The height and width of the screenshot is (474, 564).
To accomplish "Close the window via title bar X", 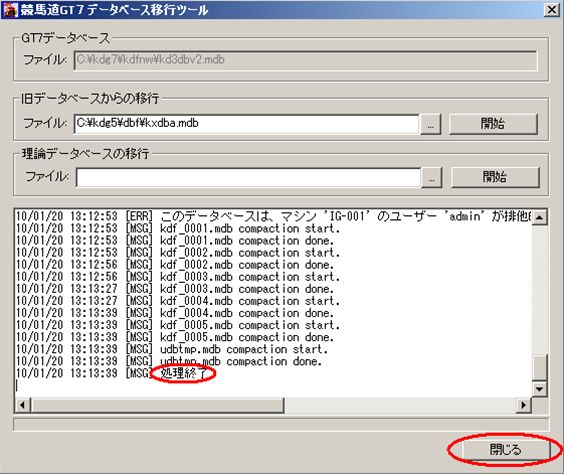I will coord(551,10).
